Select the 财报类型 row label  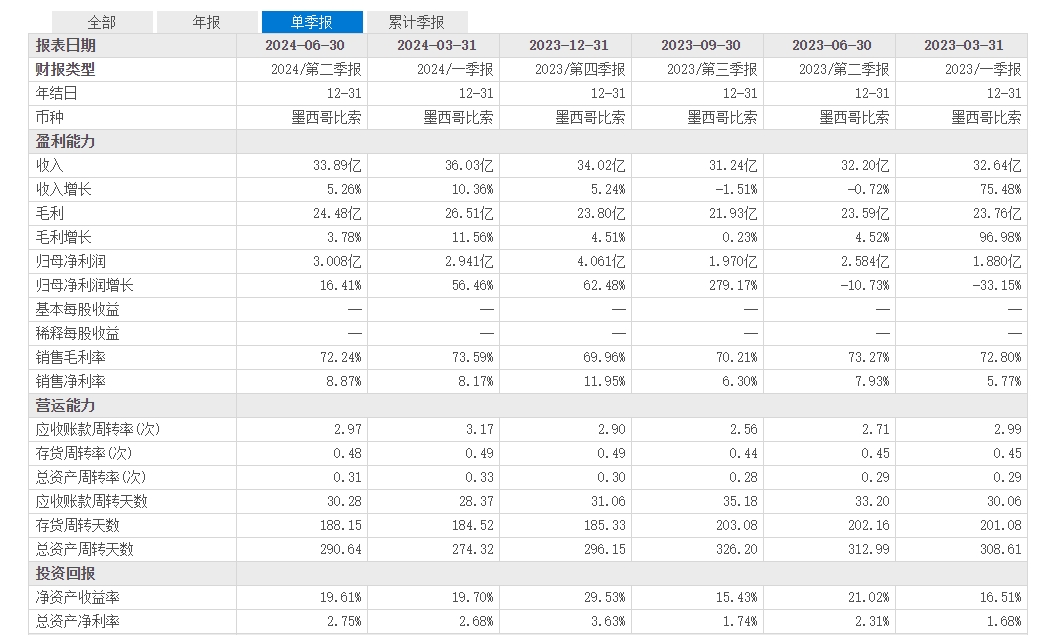click(x=65, y=69)
